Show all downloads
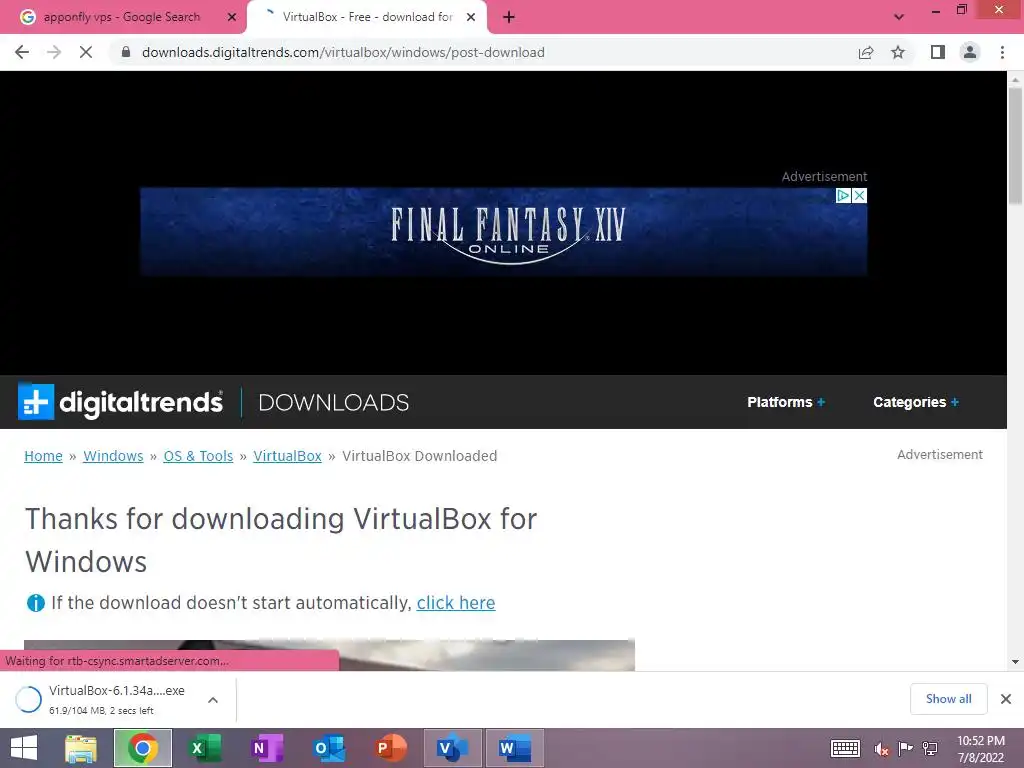1024x768 pixels. (x=948, y=699)
